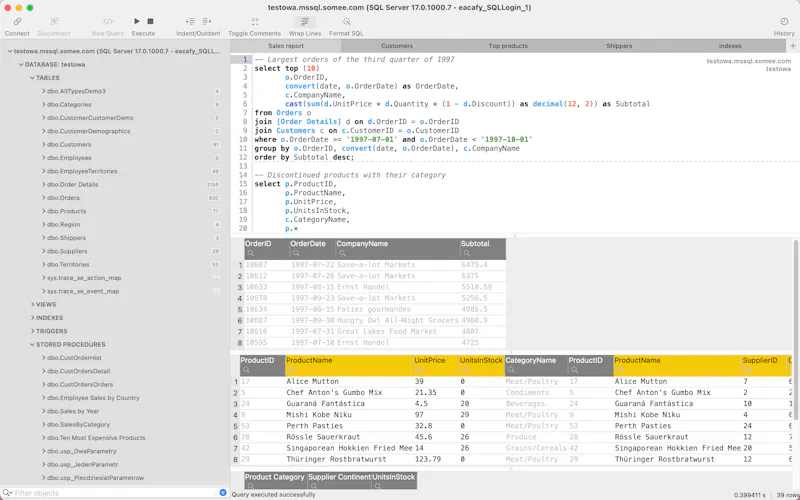Collapse the testowa.mssql.somee.com server node
The height and width of the screenshot is (500, 800).
click(x=10, y=52)
